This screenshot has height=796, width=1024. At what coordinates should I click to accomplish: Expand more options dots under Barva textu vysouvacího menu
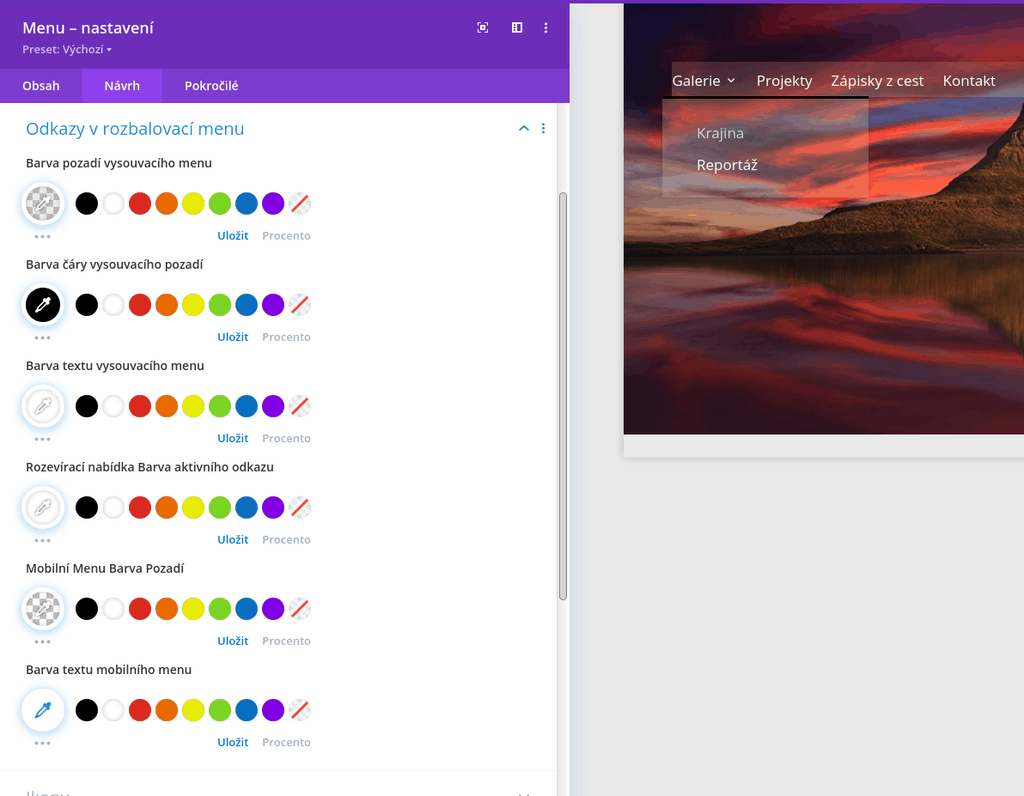pyautogui.click(x=42, y=439)
